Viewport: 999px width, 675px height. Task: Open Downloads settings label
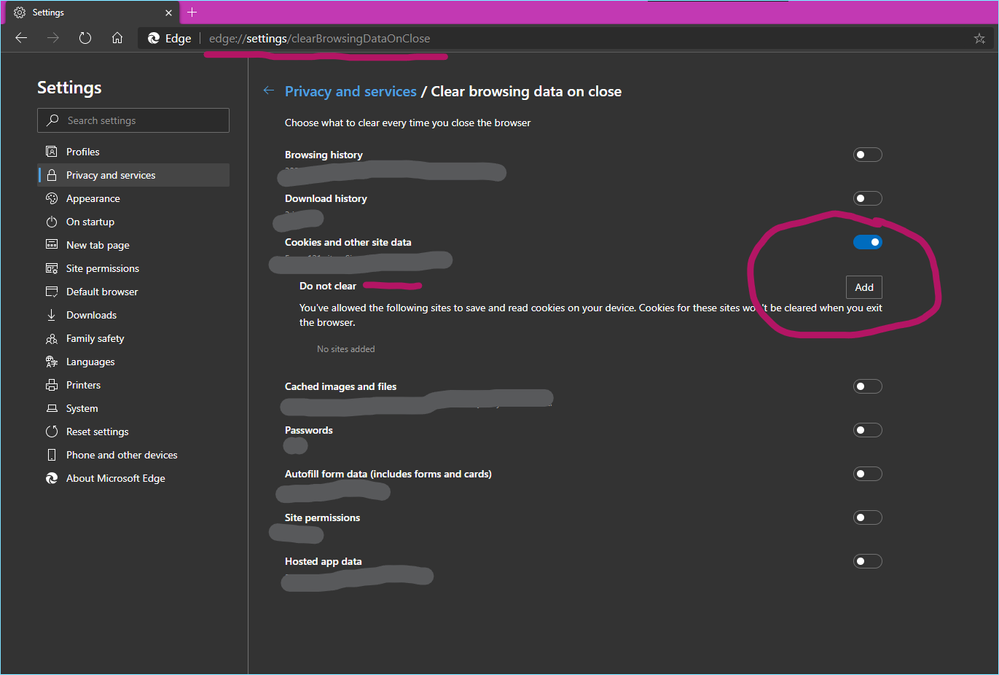tap(91, 315)
